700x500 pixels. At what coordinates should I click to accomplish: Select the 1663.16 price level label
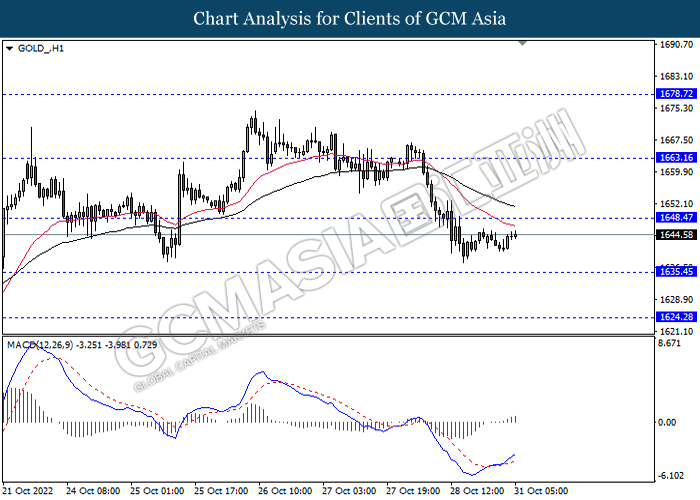click(676, 157)
